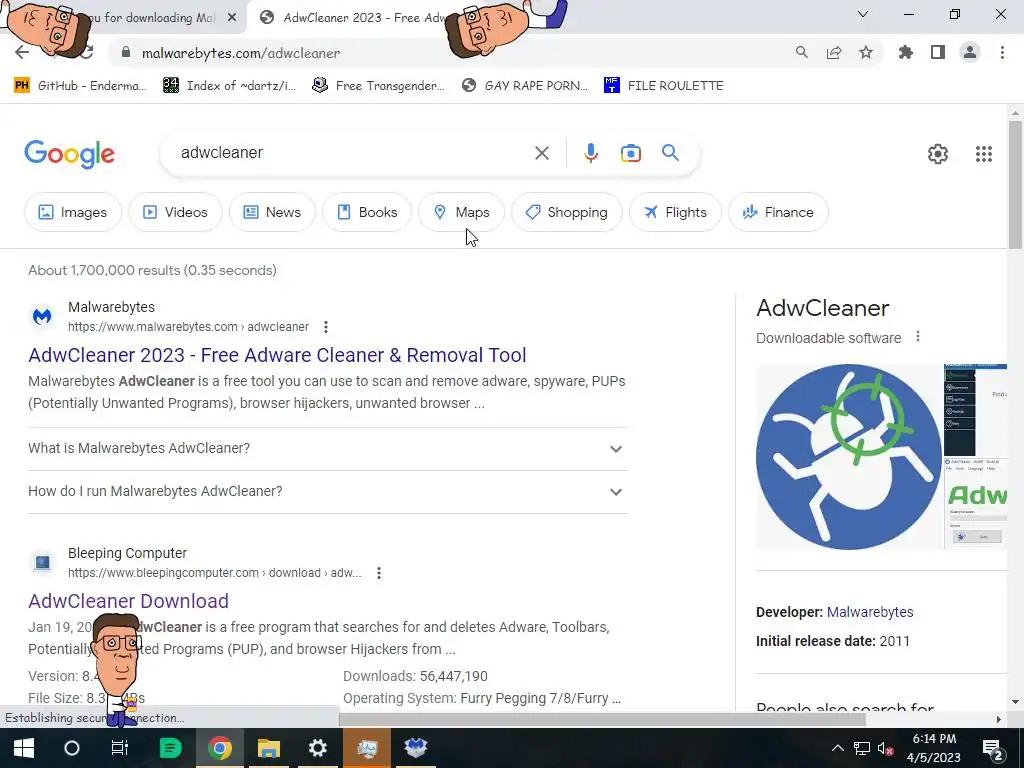Screen dimensions: 1024x768
Task: Filter results by Finance
Action: pos(778,212)
